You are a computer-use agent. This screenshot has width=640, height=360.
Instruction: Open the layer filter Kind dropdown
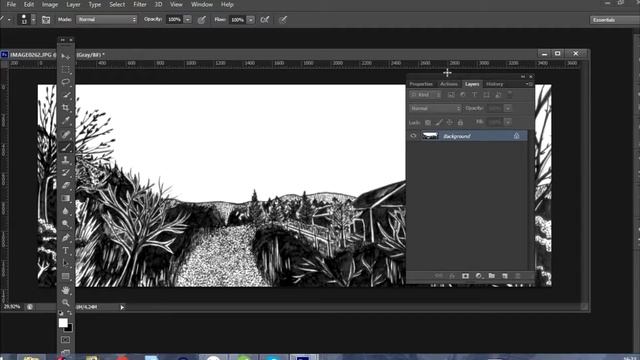pos(426,95)
